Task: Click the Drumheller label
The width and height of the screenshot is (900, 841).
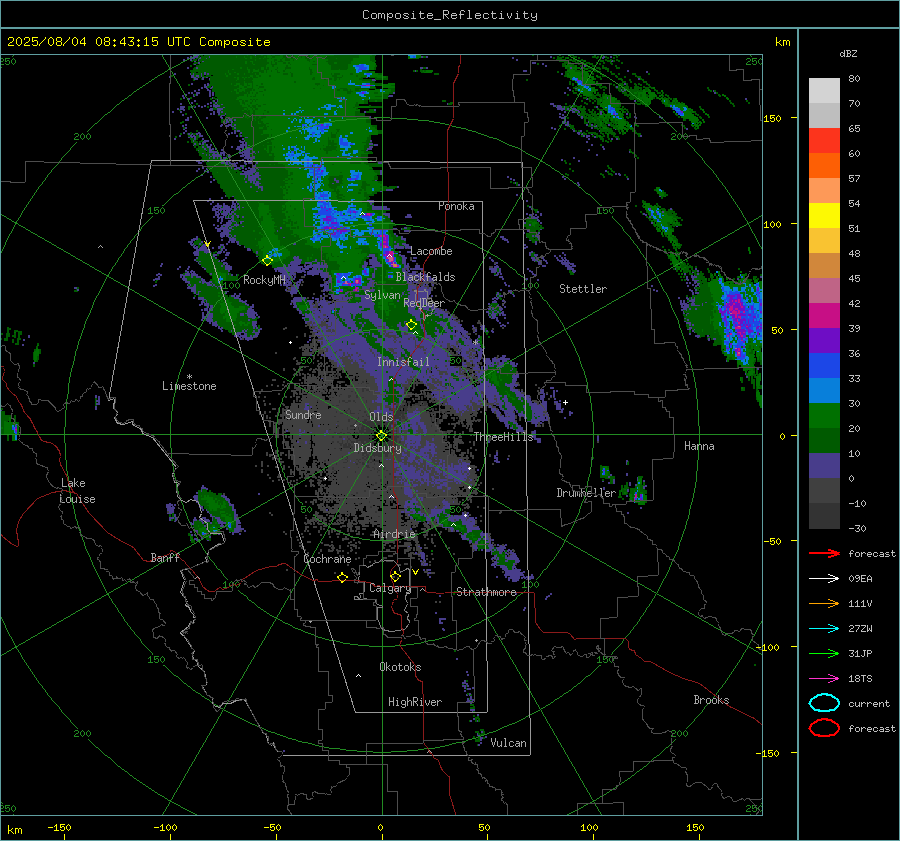Action: pyautogui.click(x=586, y=493)
